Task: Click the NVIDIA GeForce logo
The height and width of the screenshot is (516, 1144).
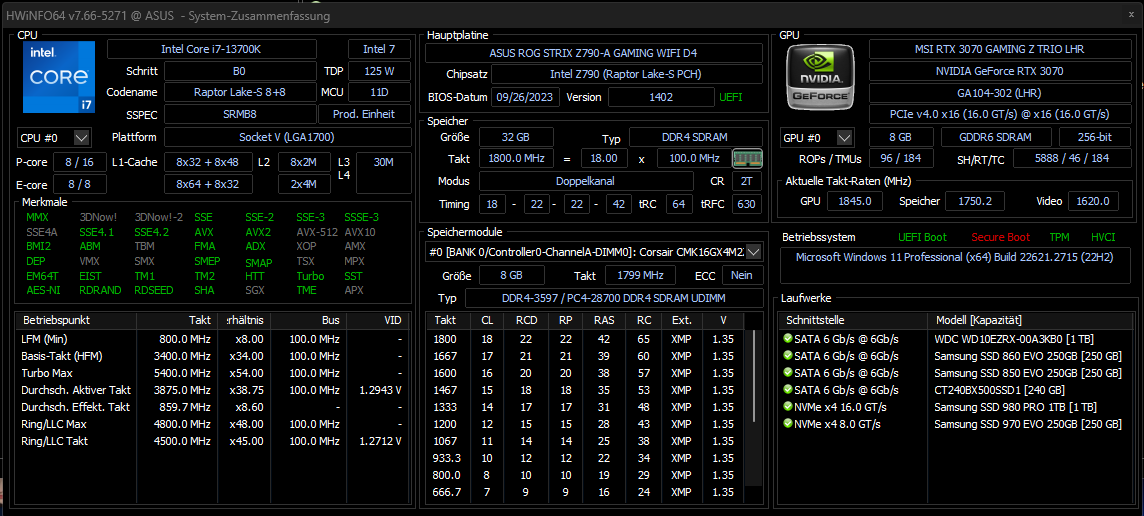Action: (821, 77)
